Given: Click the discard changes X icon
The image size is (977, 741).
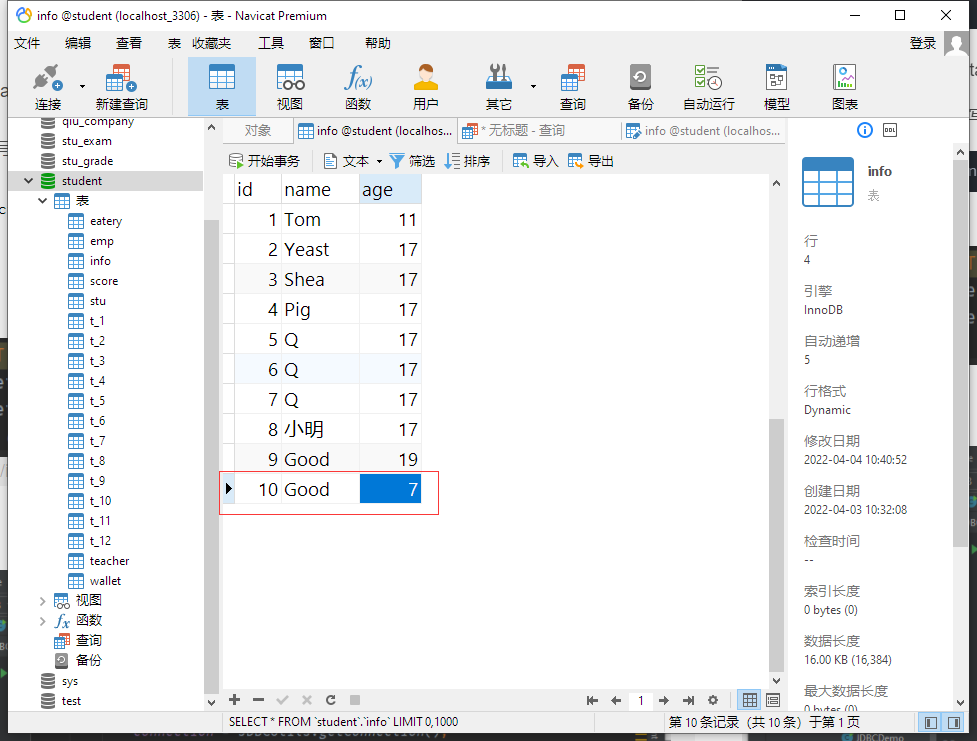Looking at the screenshot, I should [x=307, y=700].
